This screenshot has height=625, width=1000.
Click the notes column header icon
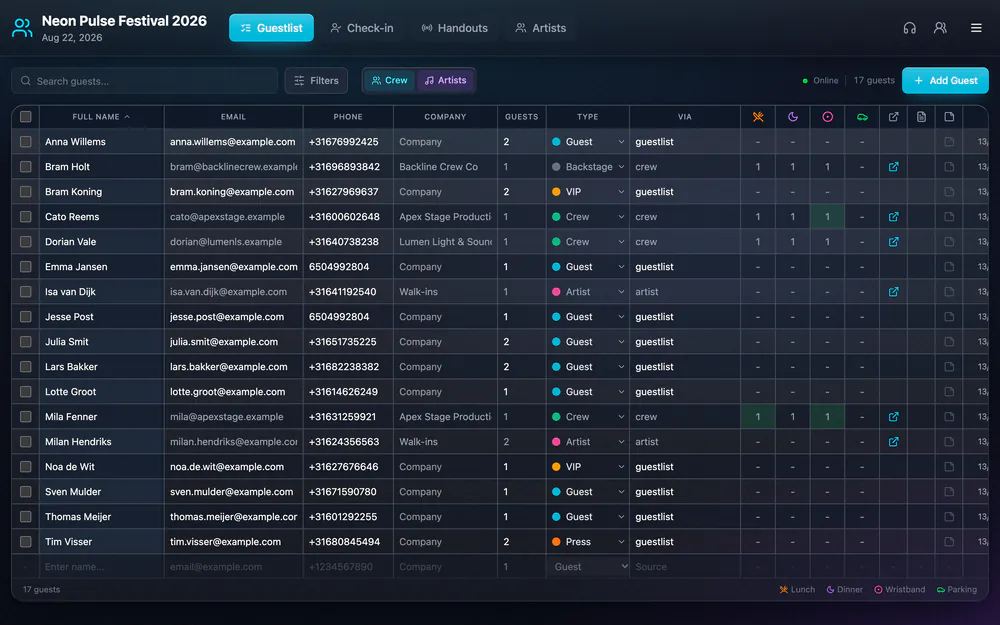tap(949, 117)
